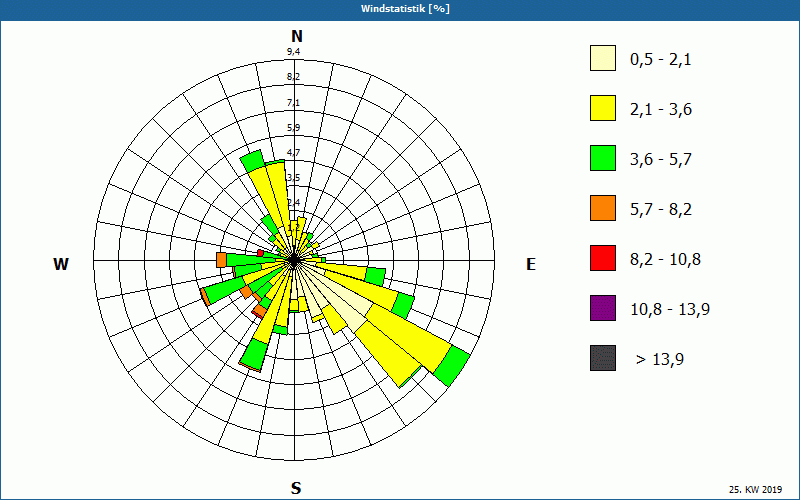Click the green tip of the longest southeast bar
This screenshot has width=800, height=500.
(452, 366)
